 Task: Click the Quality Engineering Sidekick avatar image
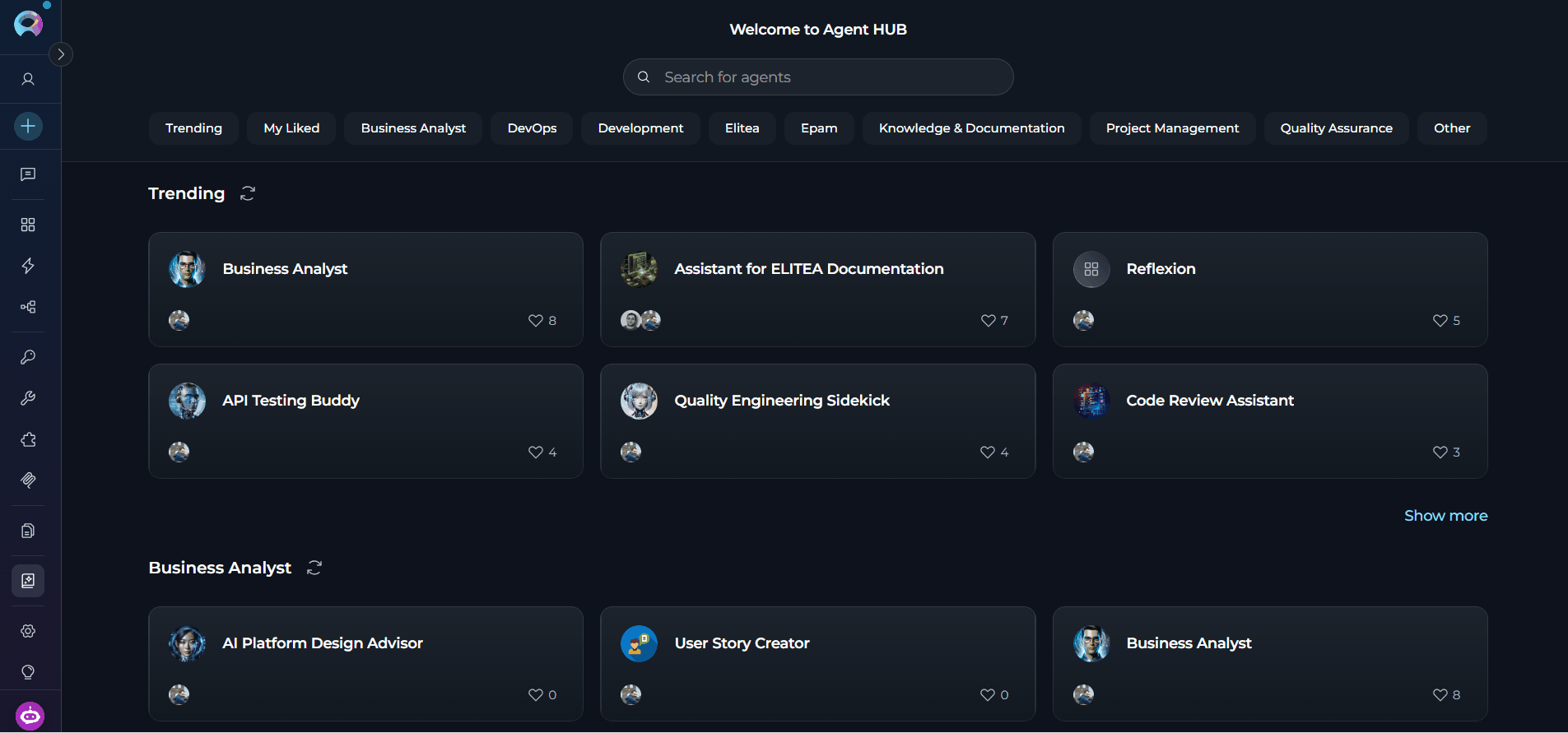(x=639, y=401)
